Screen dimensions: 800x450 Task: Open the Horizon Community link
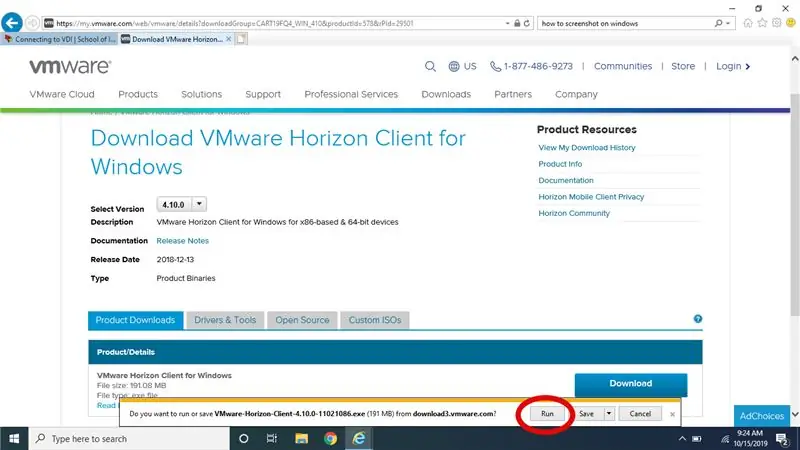574,213
